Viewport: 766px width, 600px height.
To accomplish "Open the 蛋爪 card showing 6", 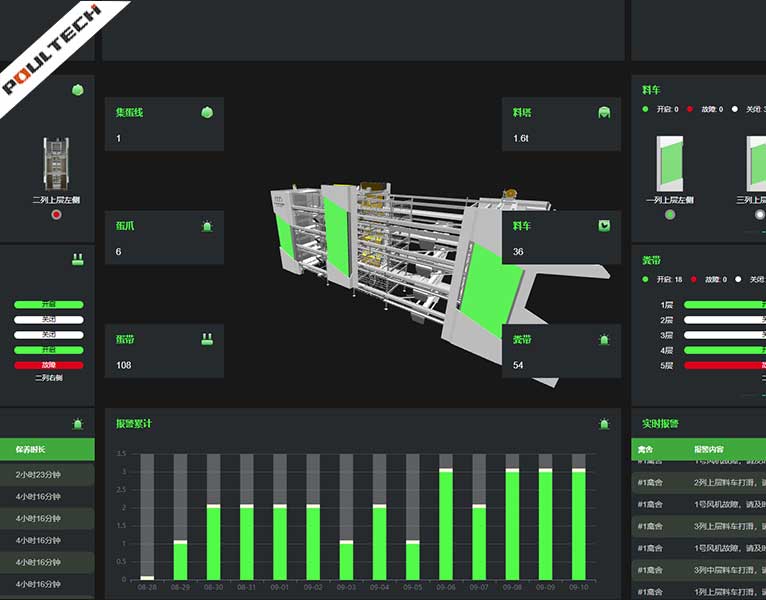I will (164, 237).
